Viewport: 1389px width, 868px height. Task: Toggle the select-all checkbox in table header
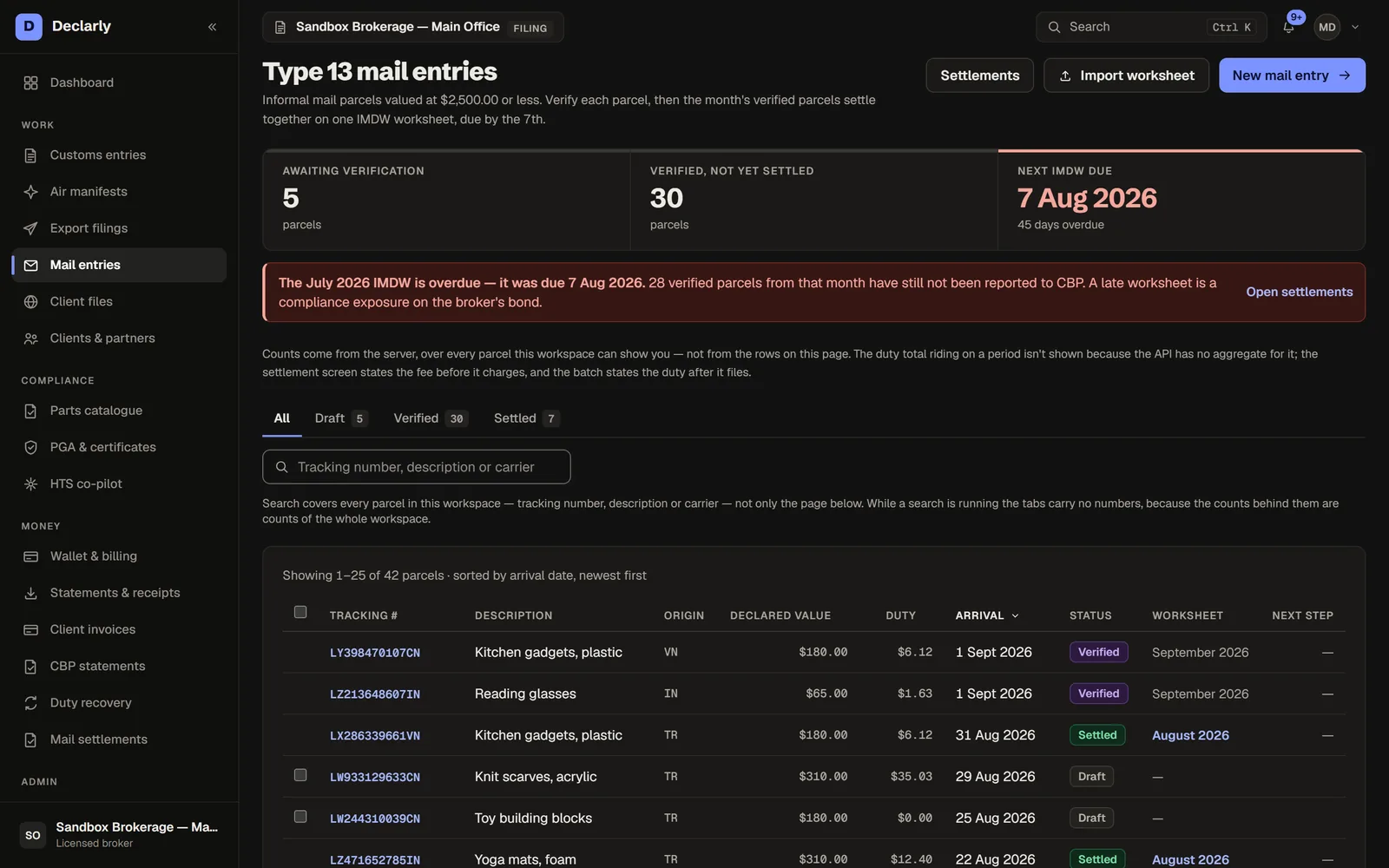point(300,612)
